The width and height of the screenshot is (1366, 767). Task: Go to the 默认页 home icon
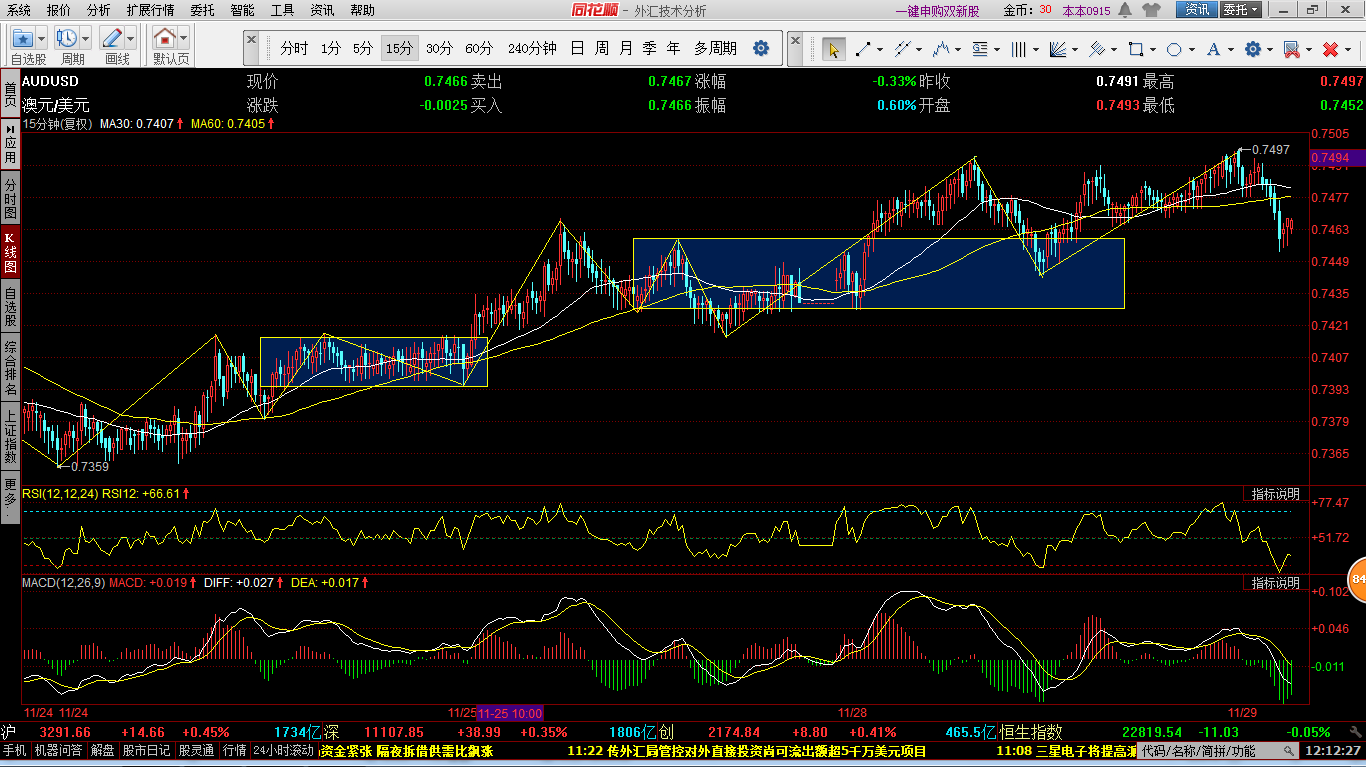tap(165, 38)
